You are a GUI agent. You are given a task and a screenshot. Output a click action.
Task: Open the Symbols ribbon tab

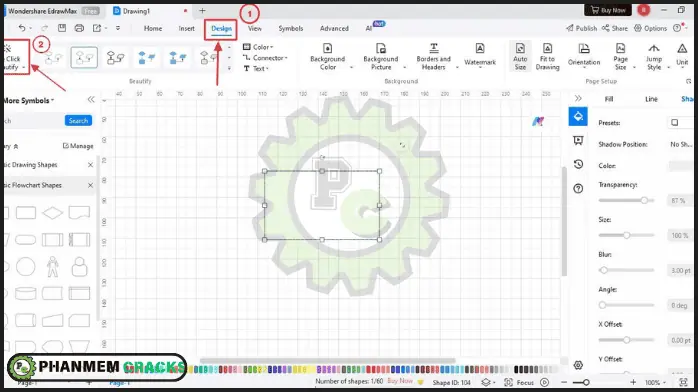pyautogui.click(x=291, y=28)
